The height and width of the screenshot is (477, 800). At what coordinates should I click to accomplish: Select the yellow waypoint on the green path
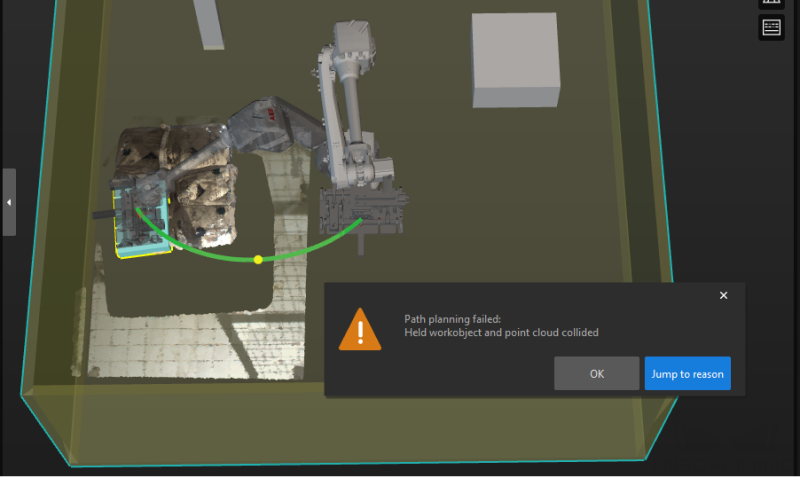[x=258, y=260]
